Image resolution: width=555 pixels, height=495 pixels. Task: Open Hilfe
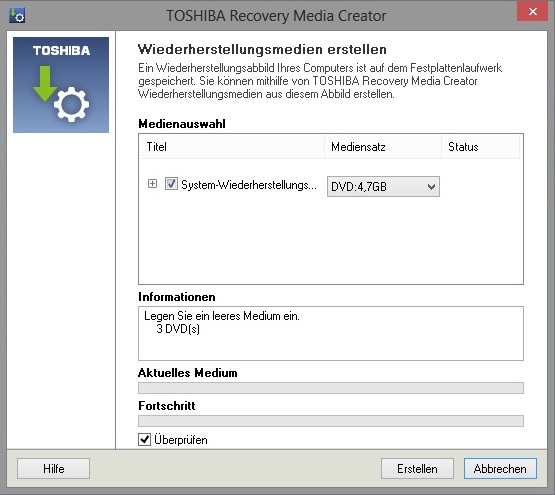[x=53, y=468]
